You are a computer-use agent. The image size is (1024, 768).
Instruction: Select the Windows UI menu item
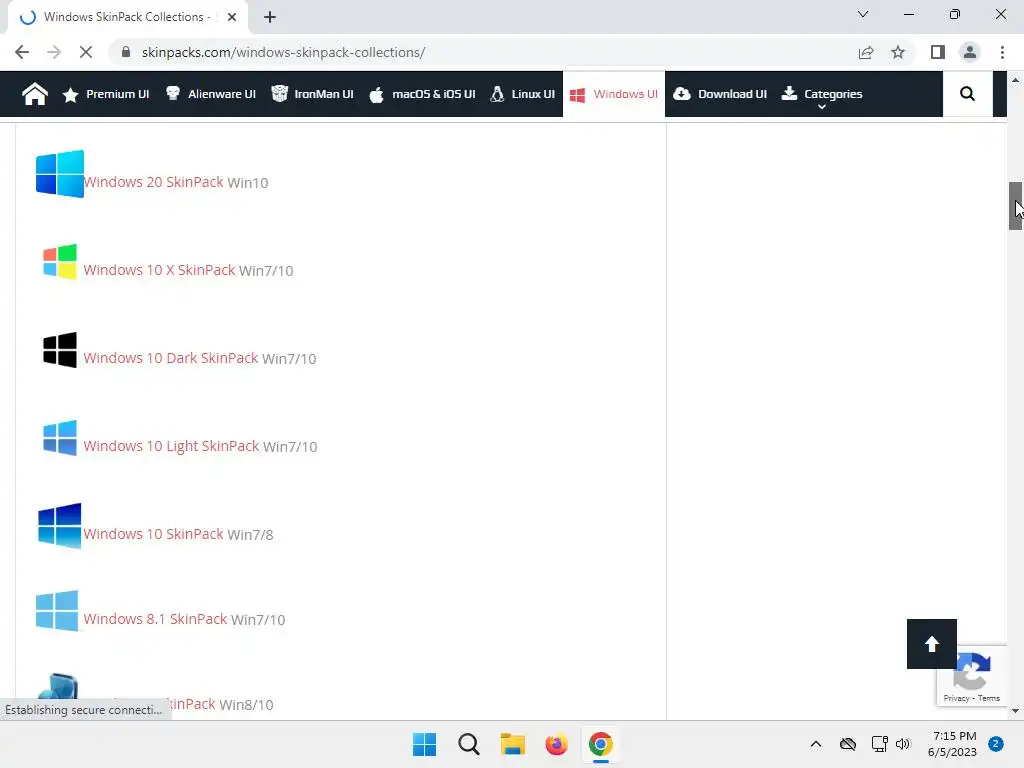(x=614, y=94)
